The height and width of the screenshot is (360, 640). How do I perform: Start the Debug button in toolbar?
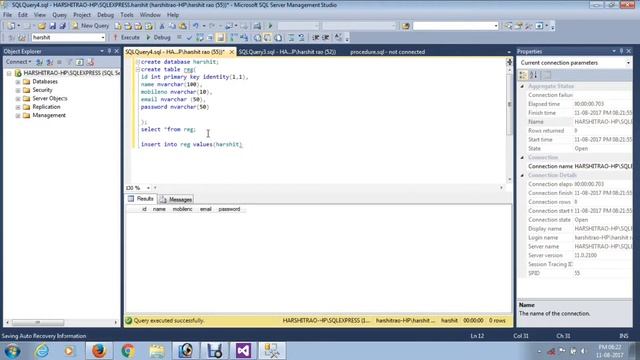tap(158, 38)
